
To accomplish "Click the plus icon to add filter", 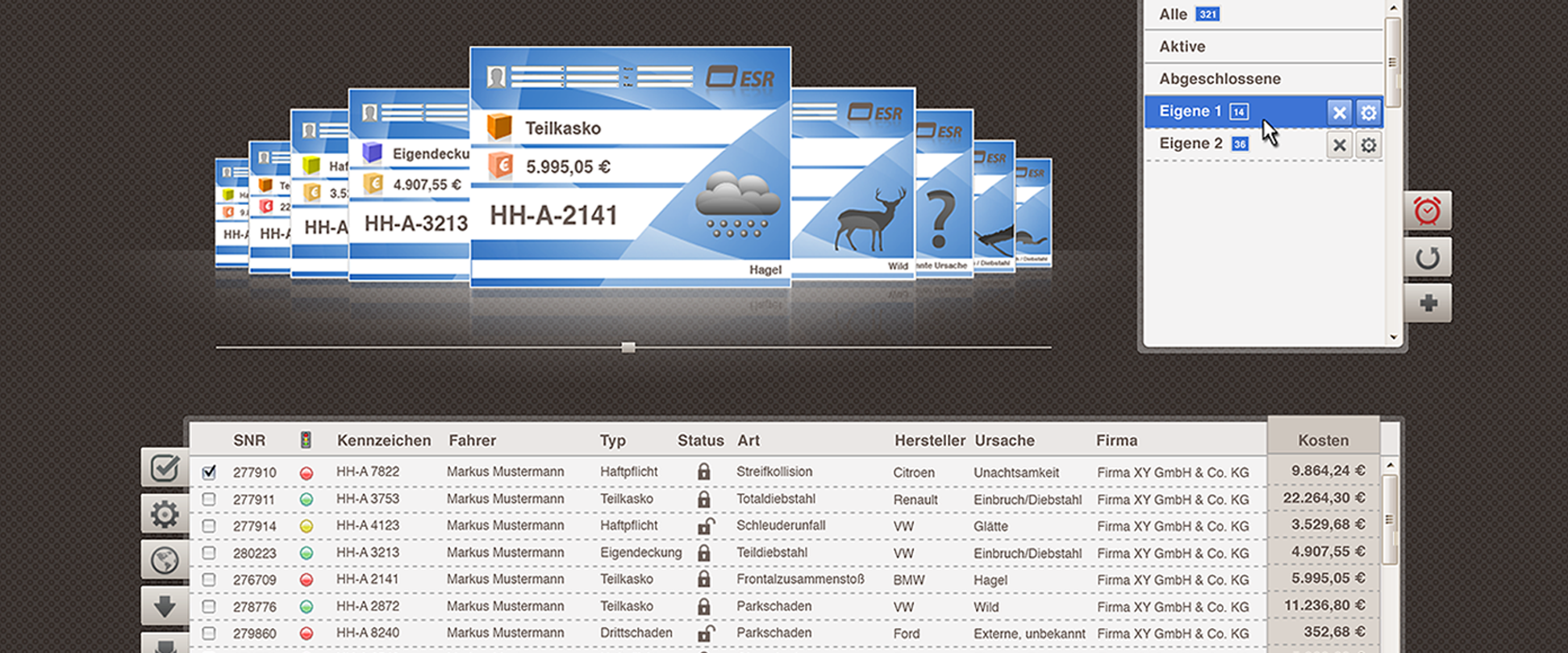I will [x=1427, y=303].
